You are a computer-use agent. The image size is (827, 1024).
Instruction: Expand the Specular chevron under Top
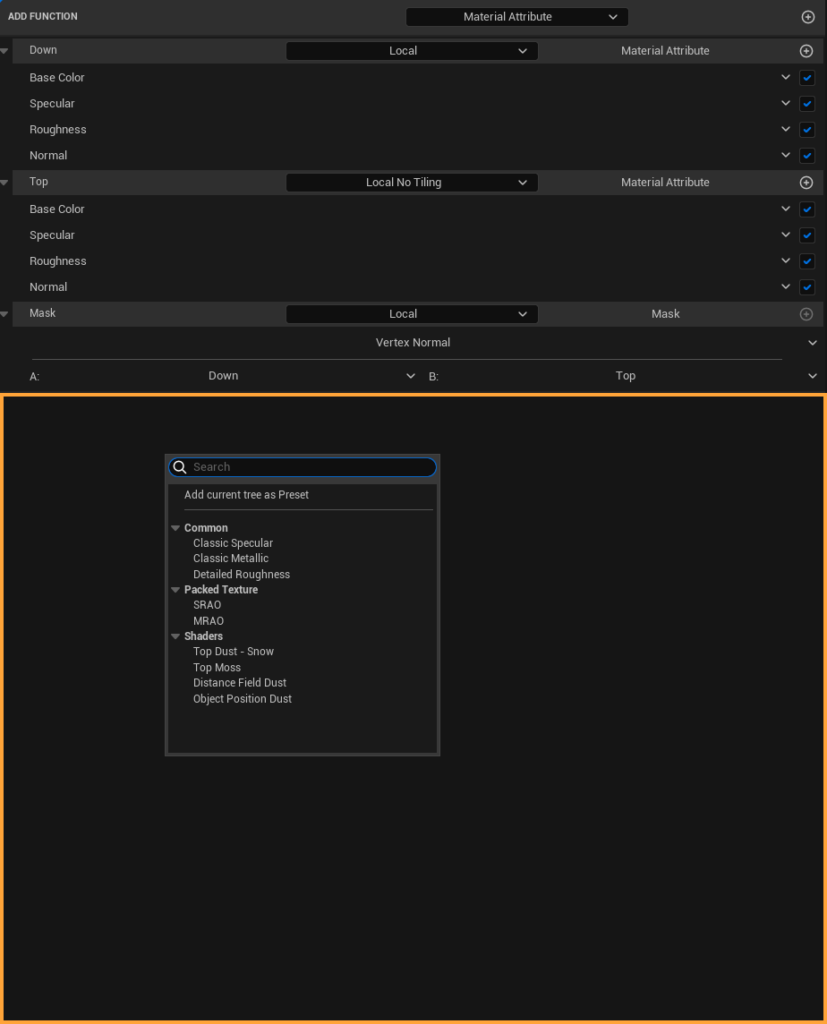point(786,234)
